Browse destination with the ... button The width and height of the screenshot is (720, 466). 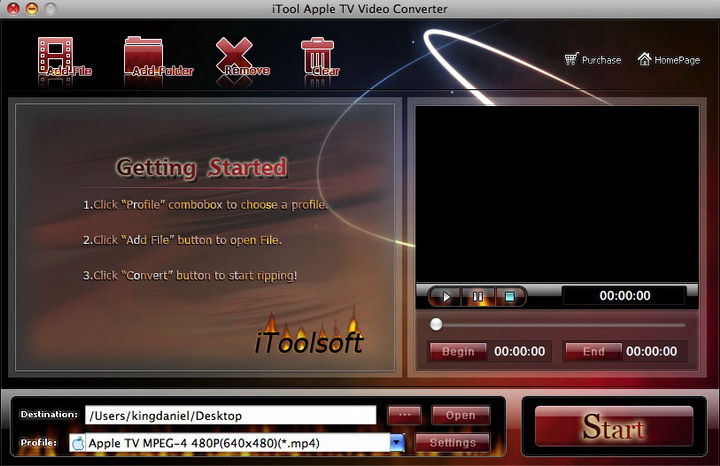point(405,415)
